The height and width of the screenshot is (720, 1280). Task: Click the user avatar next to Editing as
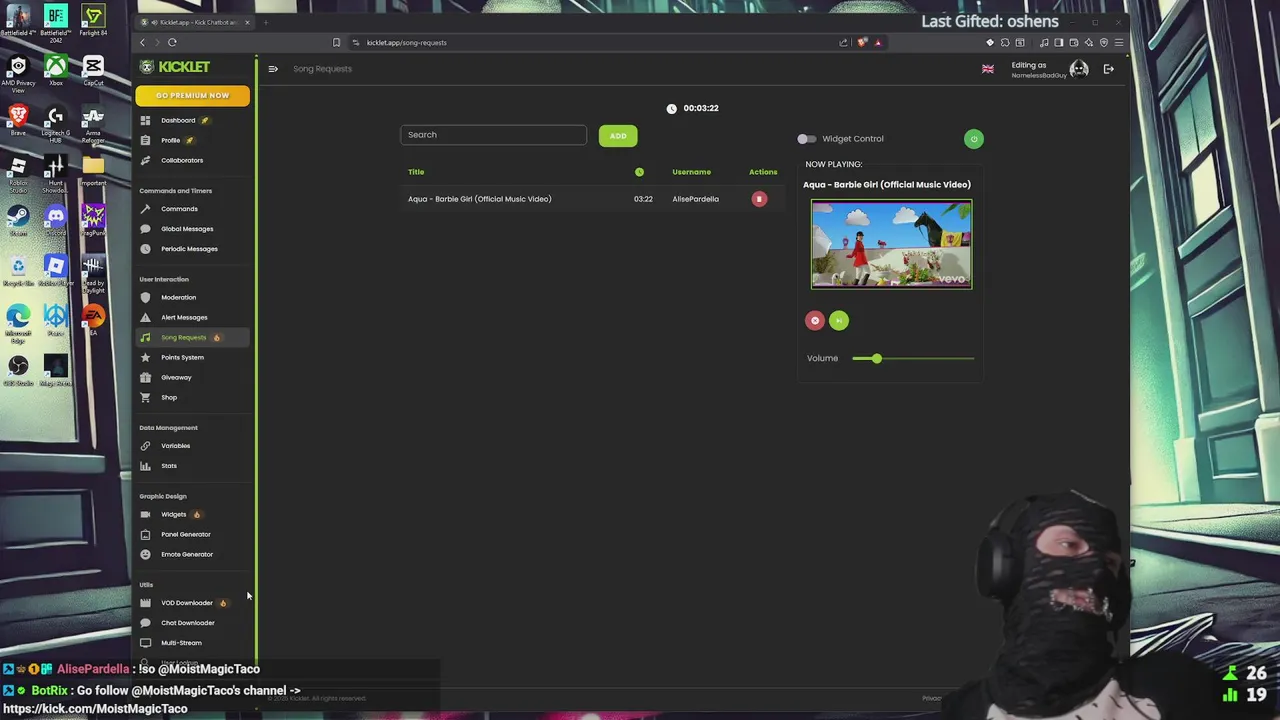click(x=1079, y=69)
